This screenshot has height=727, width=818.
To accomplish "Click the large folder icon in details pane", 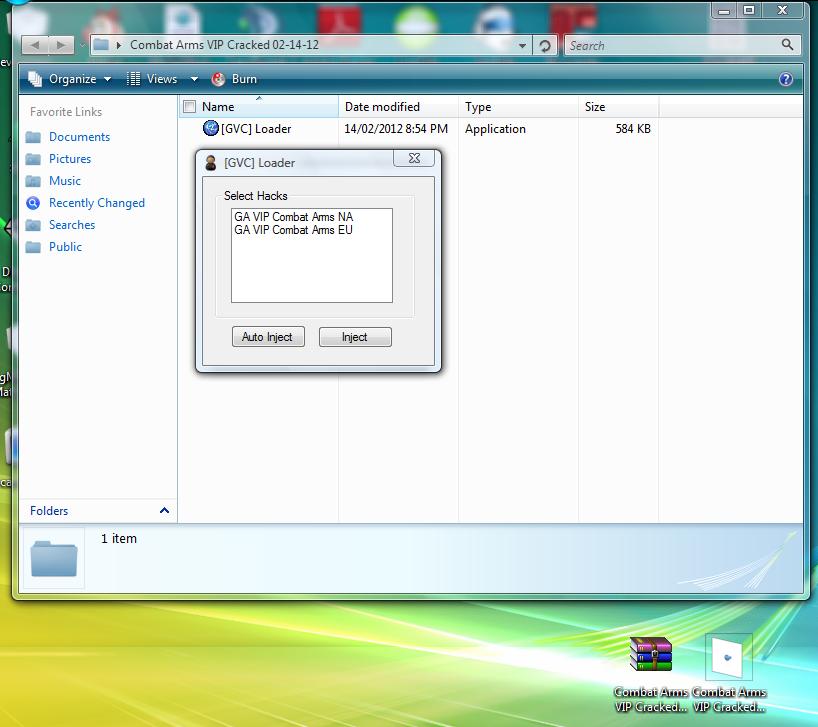I will 54,559.
